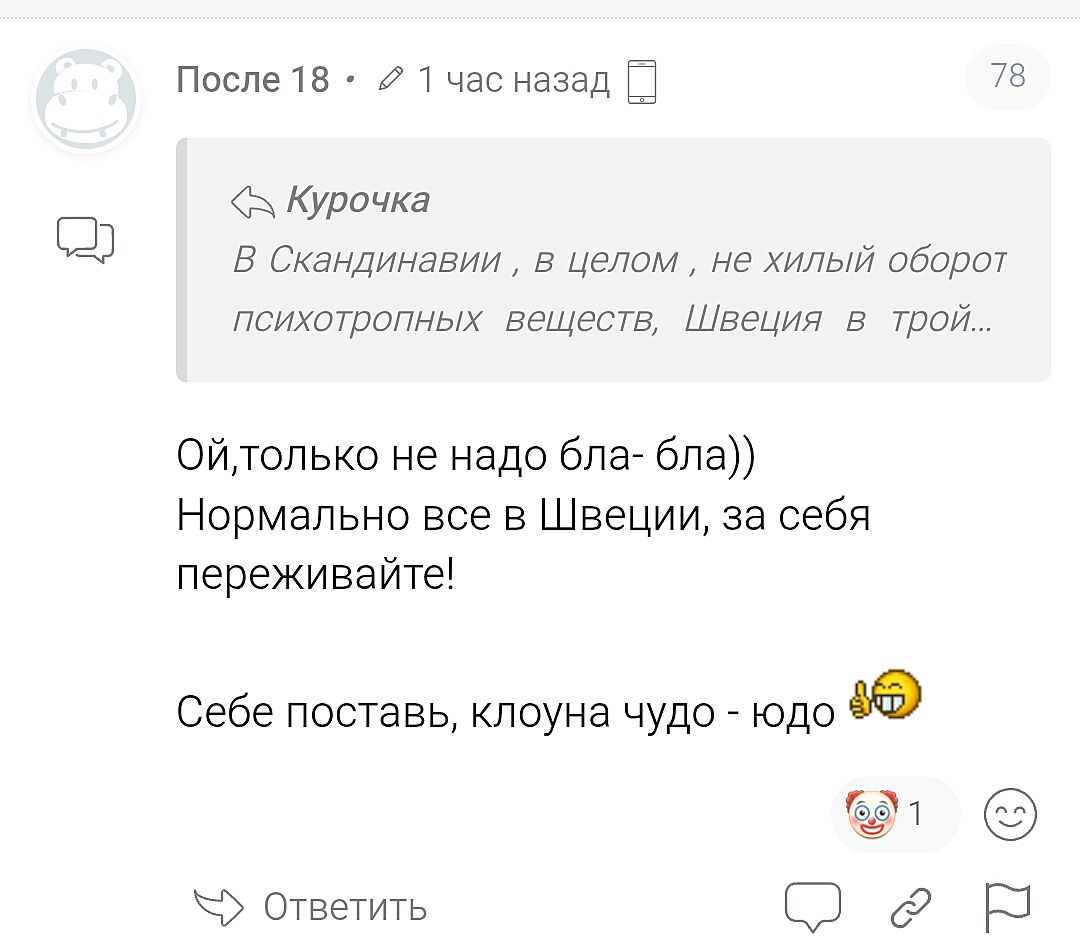Click the pencil edited-comment icon

point(393,78)
